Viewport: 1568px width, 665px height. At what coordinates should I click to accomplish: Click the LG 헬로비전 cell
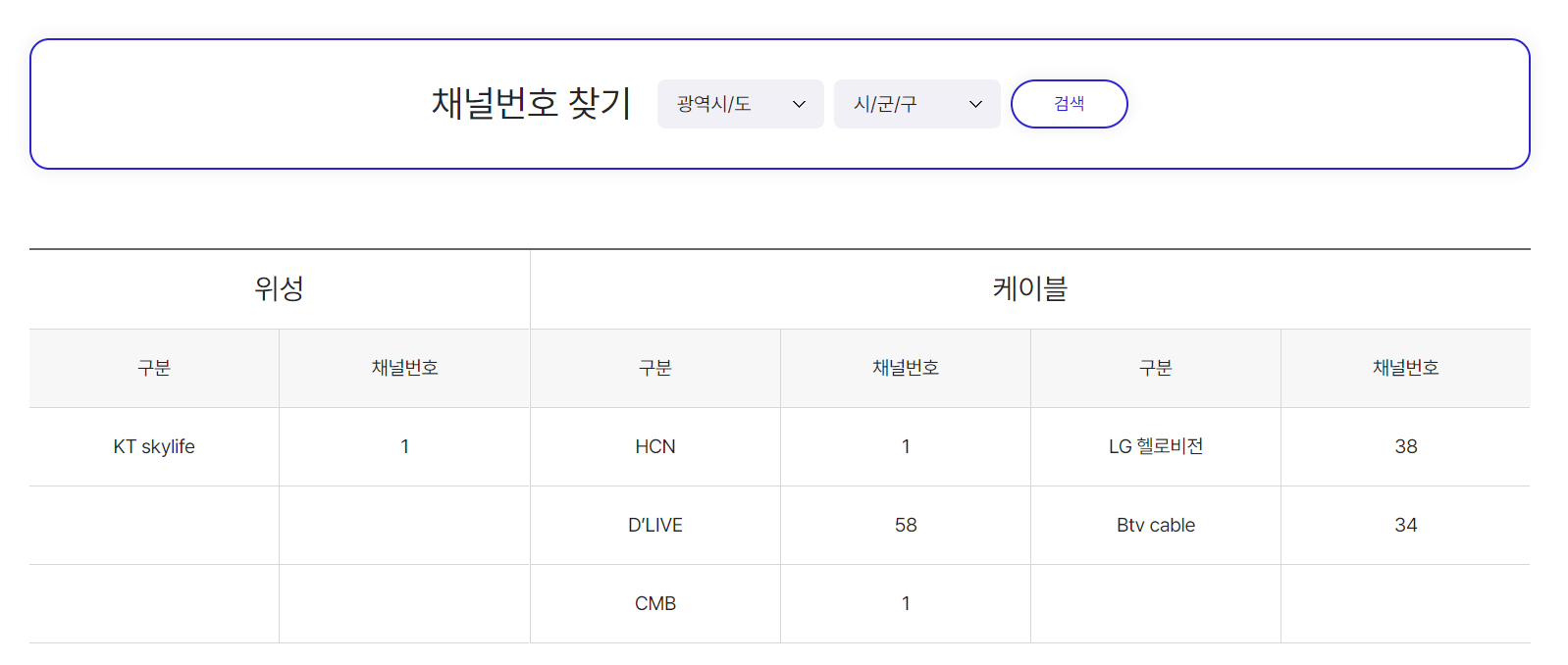pos(1156,446)
